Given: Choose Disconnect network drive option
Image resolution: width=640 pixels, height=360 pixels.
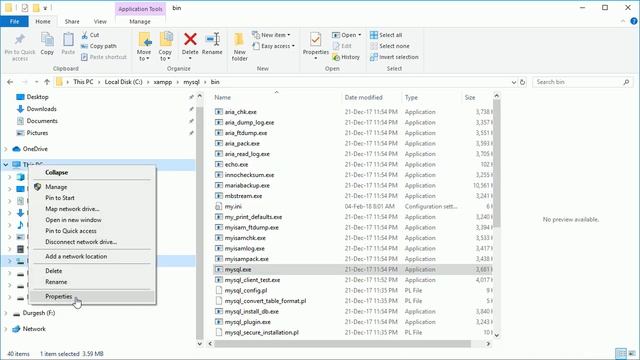Looking at the screenshot, I should click(92, 242).
